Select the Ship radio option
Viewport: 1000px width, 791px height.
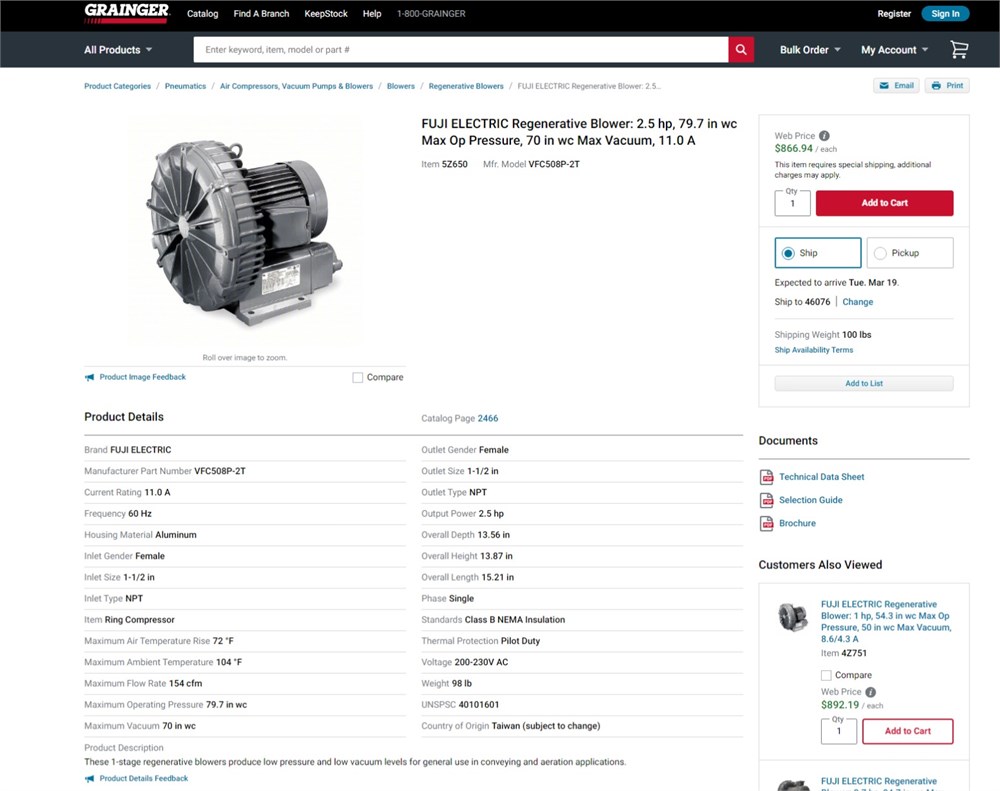click(818, 253)
